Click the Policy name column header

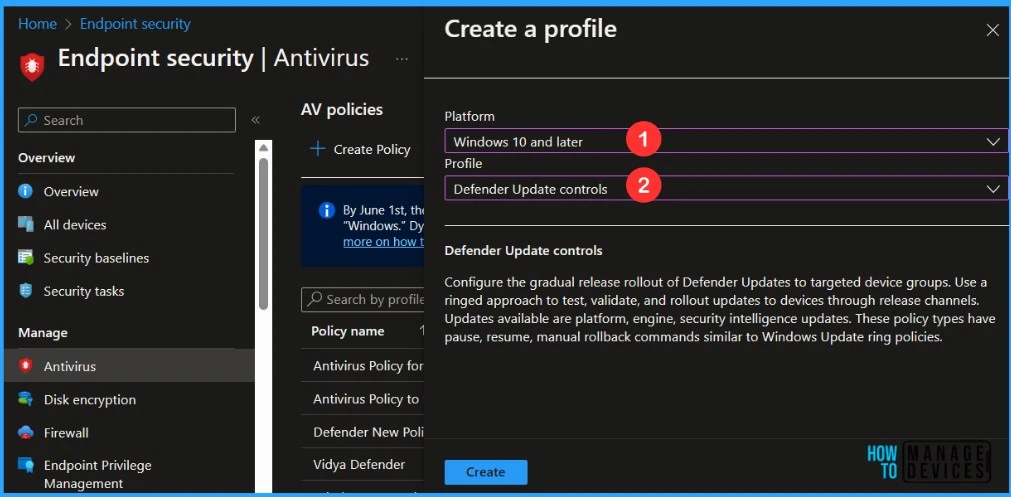click(x=348, y=331)
